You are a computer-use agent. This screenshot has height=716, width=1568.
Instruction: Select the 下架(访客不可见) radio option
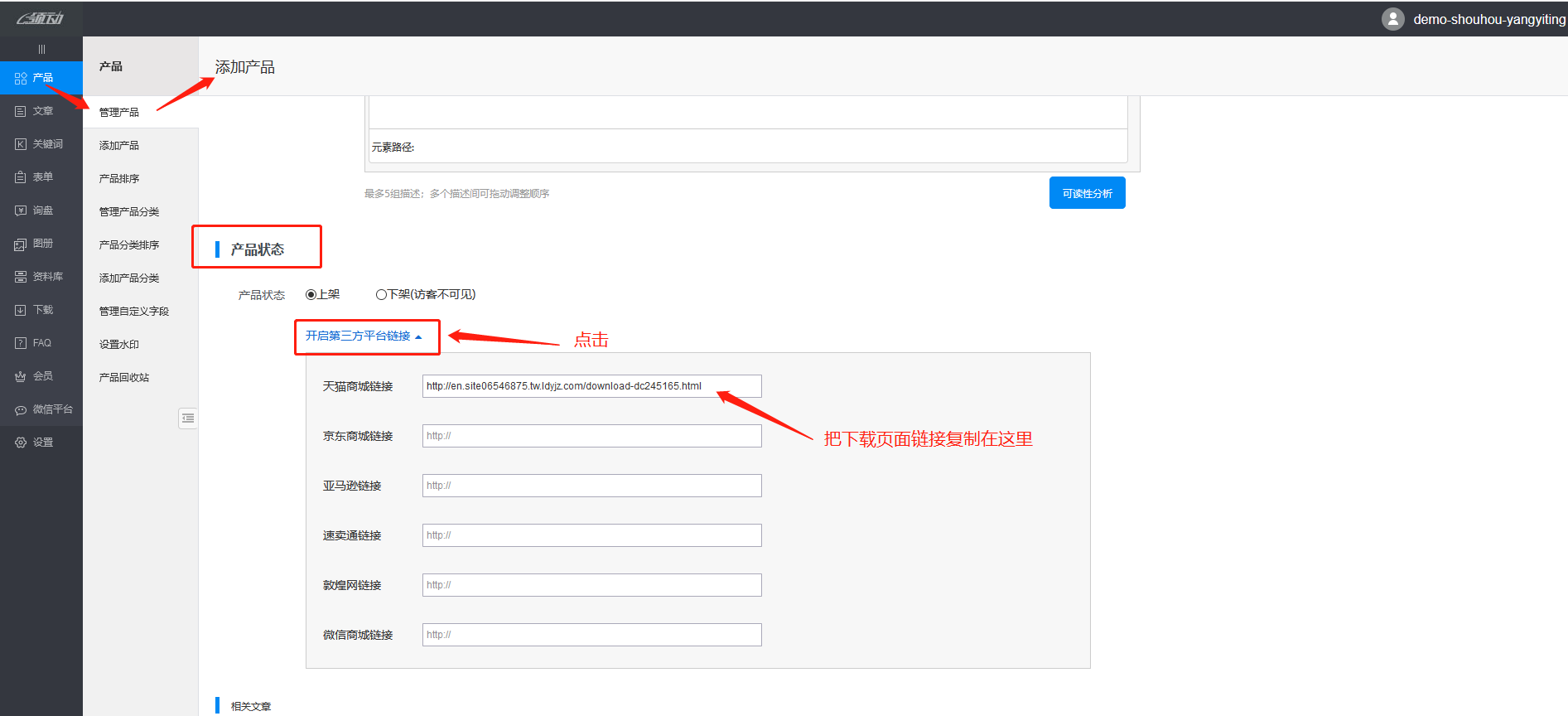381,294
